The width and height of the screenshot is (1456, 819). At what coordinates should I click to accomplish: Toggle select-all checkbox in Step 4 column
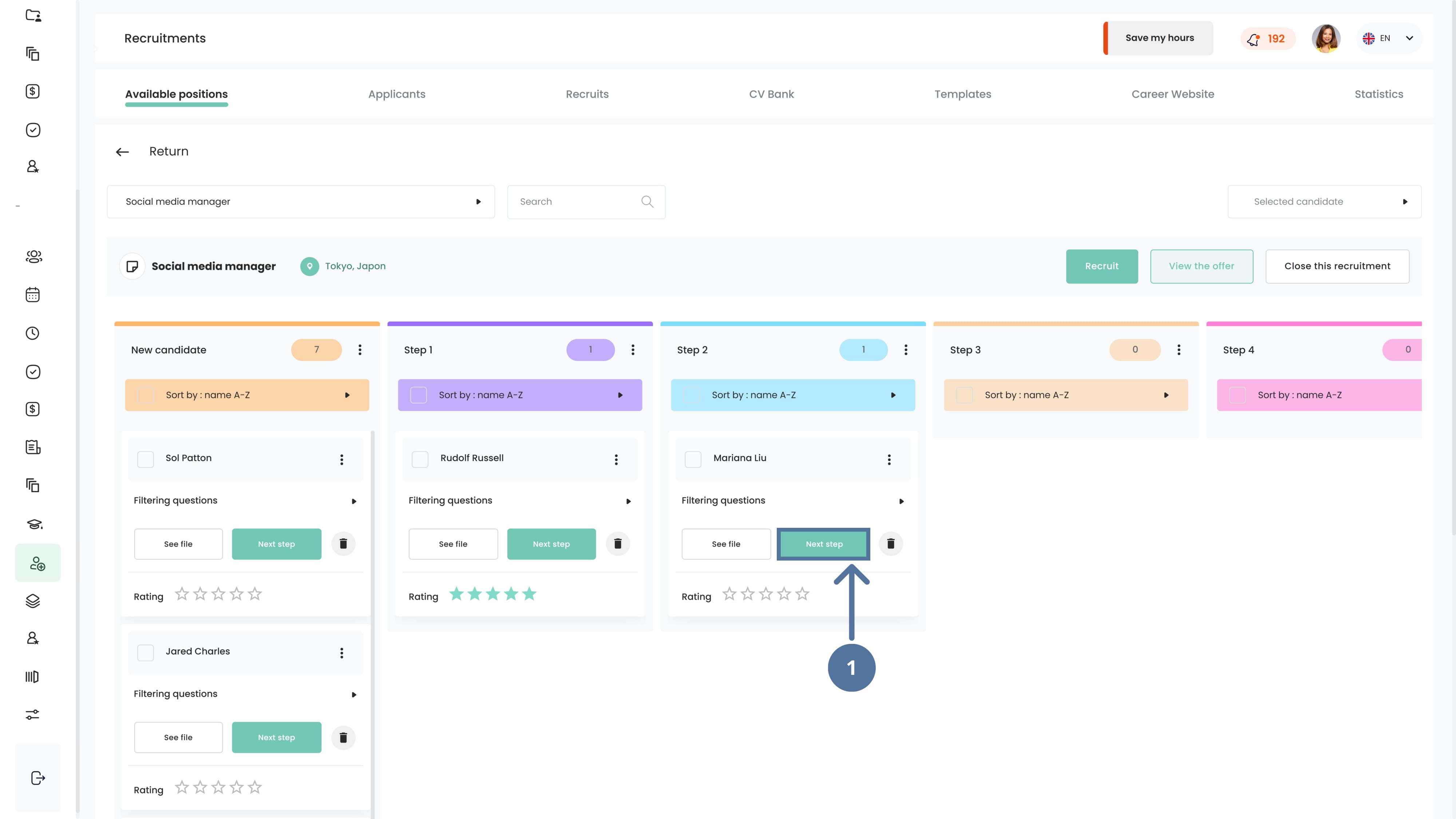(x=1238, y=395)
